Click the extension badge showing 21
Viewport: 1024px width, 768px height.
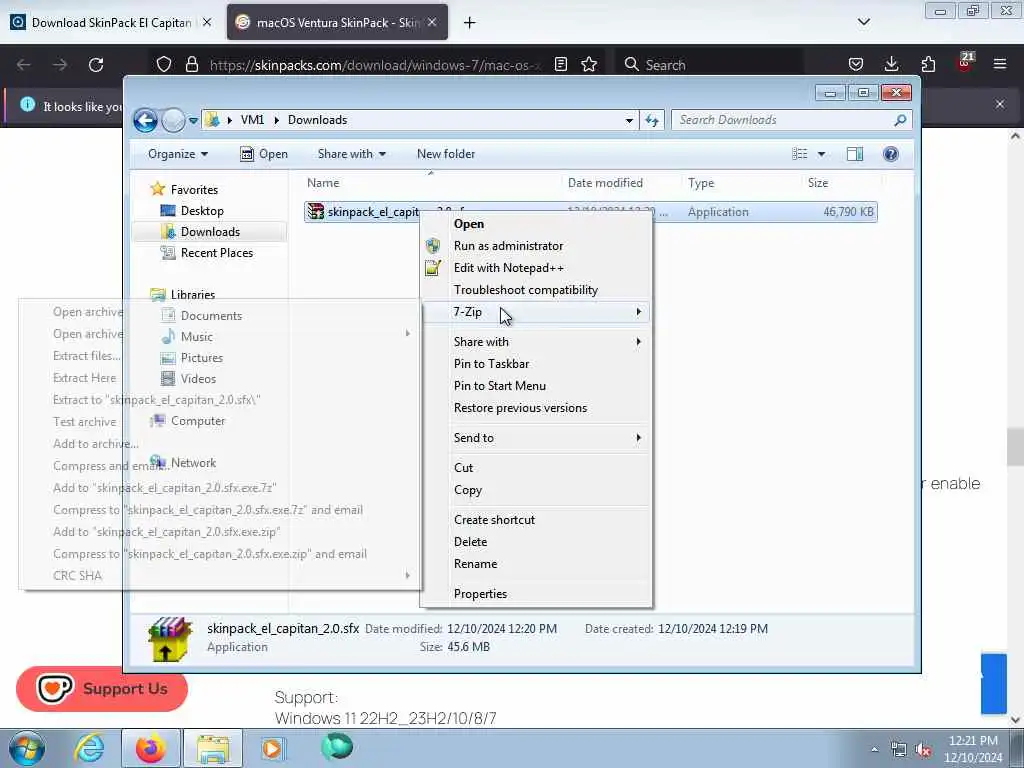[965, 61]
